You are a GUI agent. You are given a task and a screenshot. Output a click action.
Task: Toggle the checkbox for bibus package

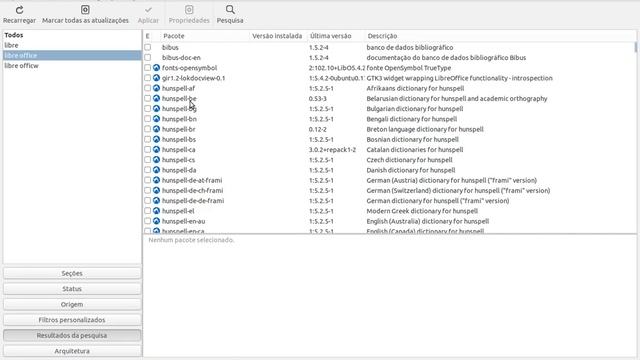(x=147, y=47)
